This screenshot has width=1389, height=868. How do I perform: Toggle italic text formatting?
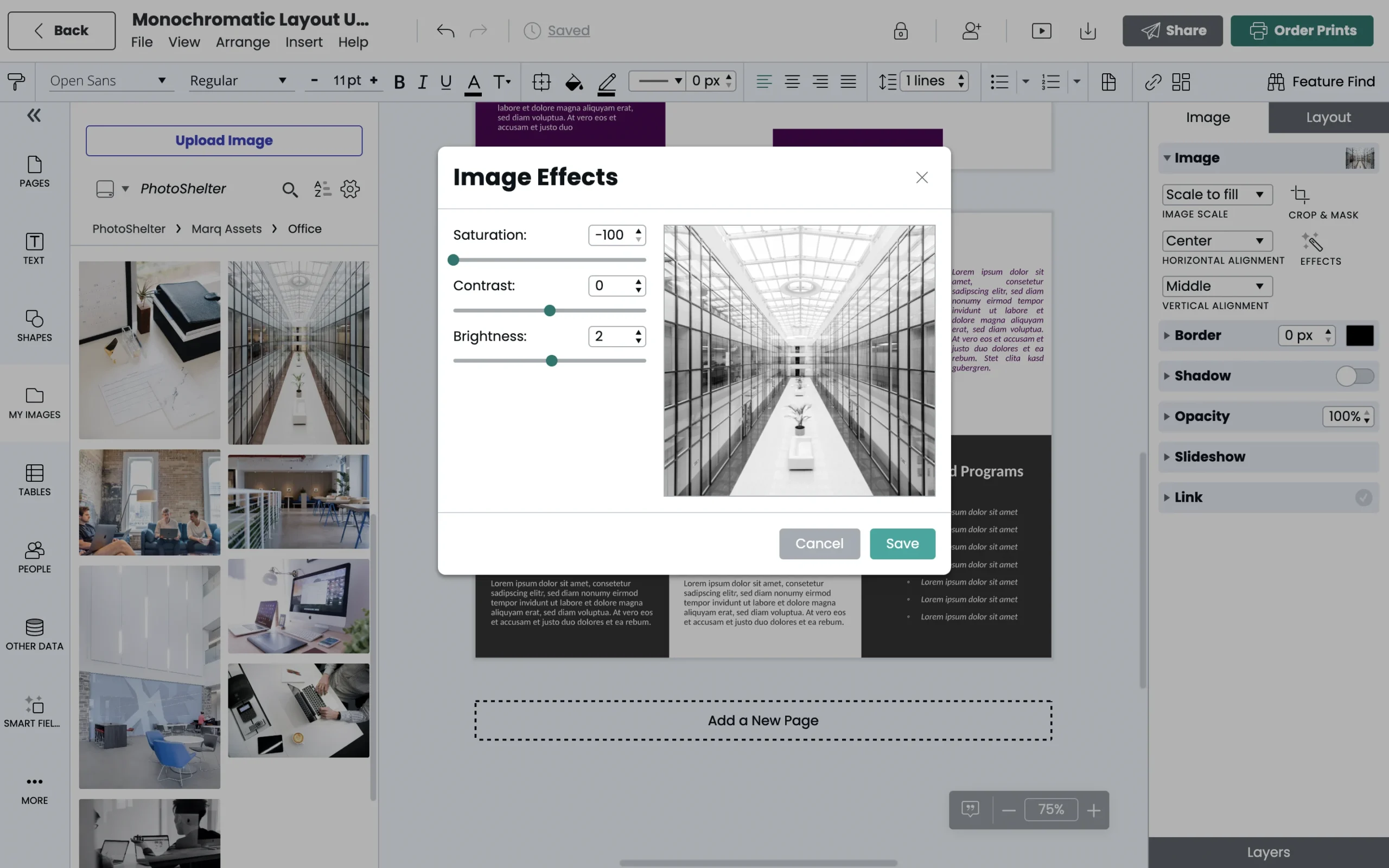(x=423, y=81)
